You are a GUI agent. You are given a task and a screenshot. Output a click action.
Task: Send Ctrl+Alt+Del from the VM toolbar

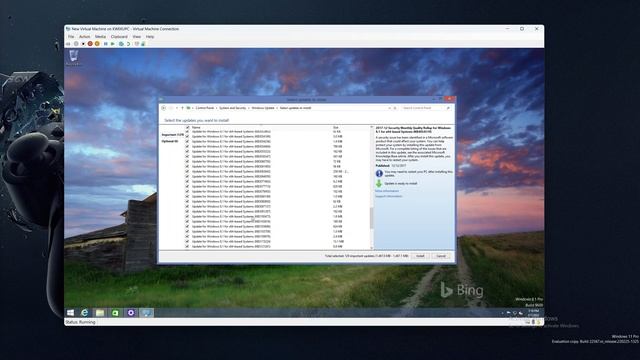click(68, 44)
